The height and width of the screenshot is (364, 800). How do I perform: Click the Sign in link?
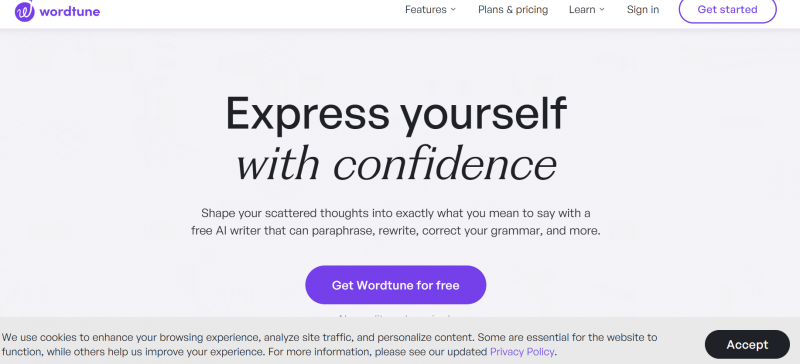(643, 10)
